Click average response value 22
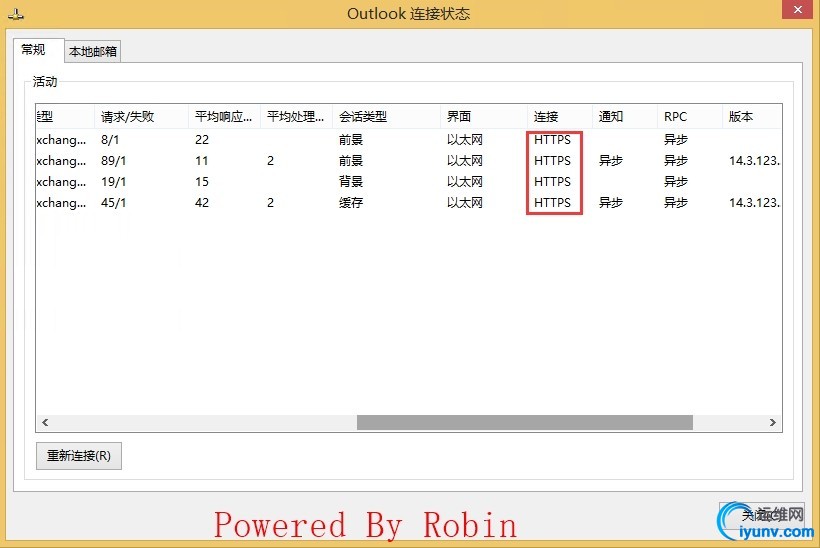820x548 pixels. click(202, 140)
